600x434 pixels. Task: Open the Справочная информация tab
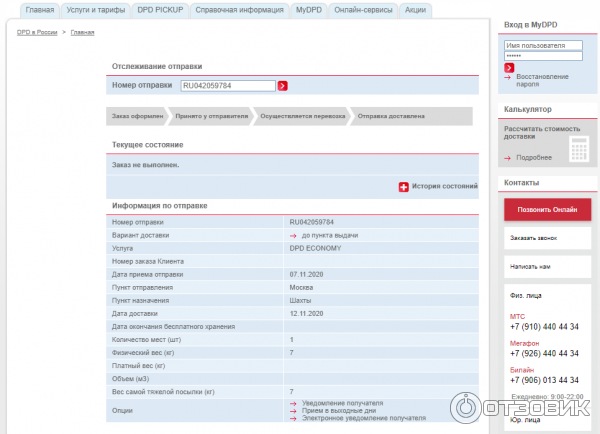[x=240, y=10]
